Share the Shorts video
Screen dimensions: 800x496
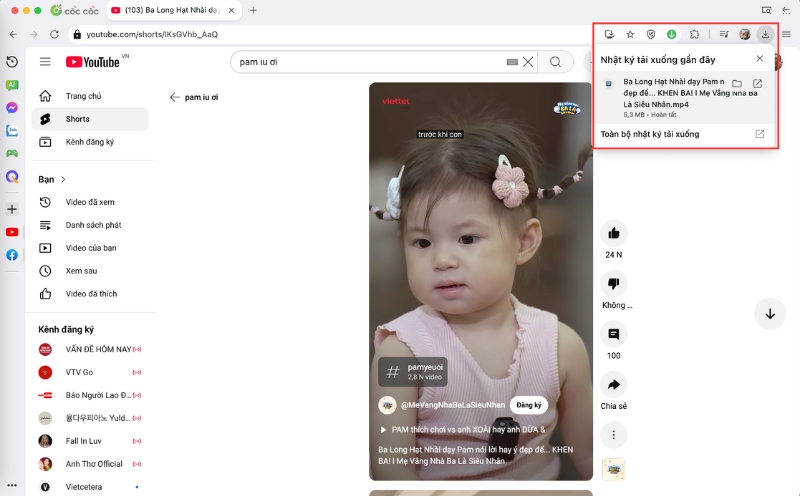(613, 384)
